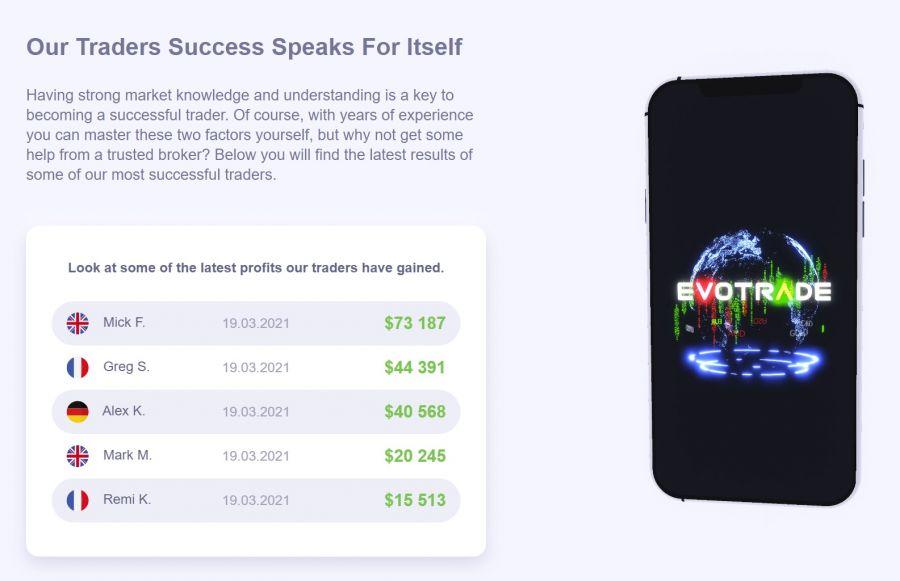
Task: Click the $20 245 profit amount
Action: [415, 456]
